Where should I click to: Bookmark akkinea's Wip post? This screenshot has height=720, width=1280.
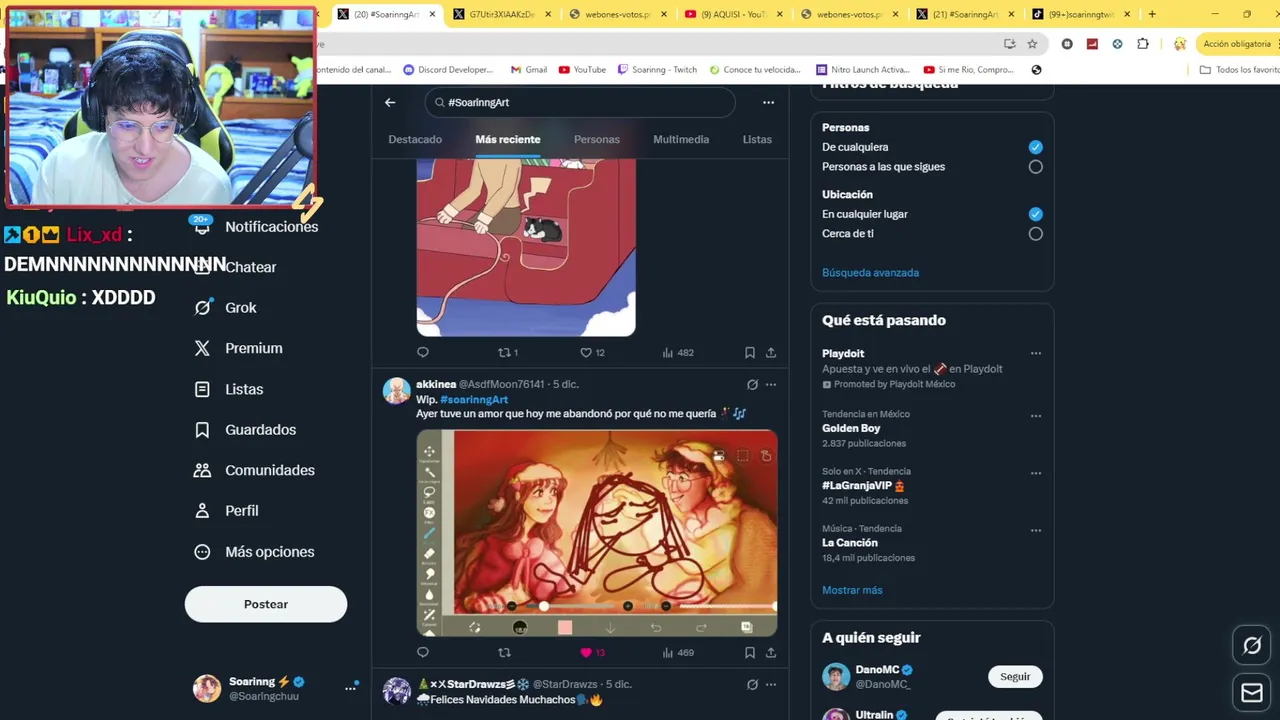tap(749, 652)
